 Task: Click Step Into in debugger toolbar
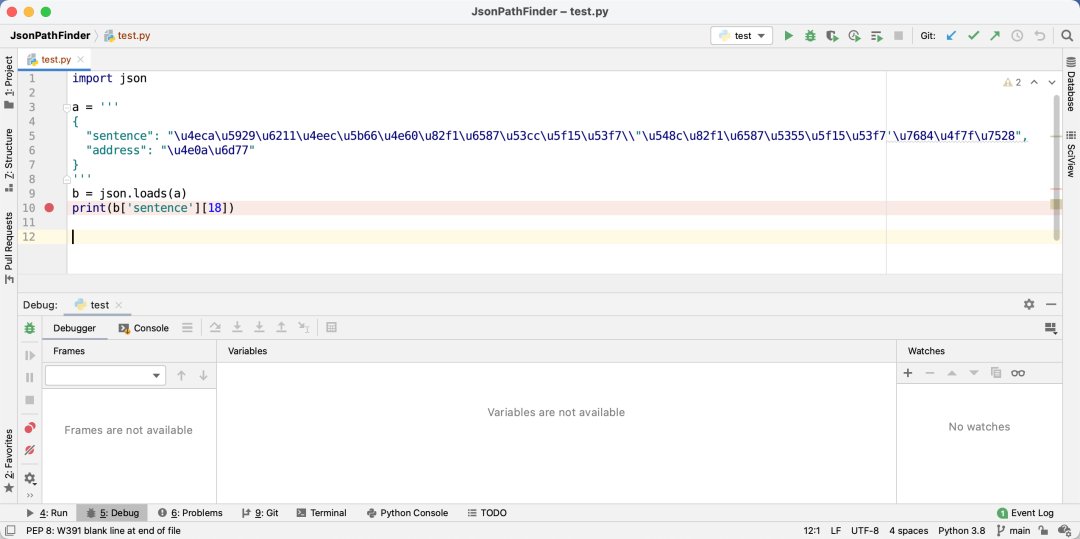(x=237, y=328)
